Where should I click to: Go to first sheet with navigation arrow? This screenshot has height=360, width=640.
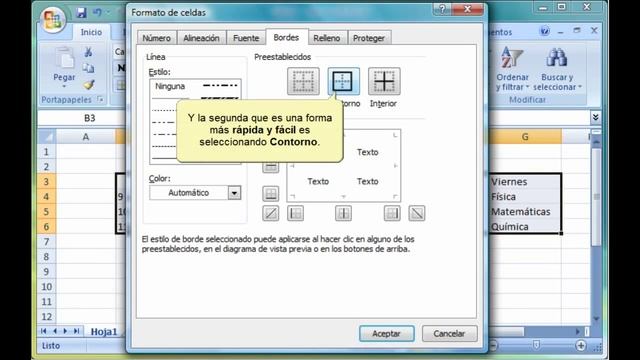click(x=44, y=331)
